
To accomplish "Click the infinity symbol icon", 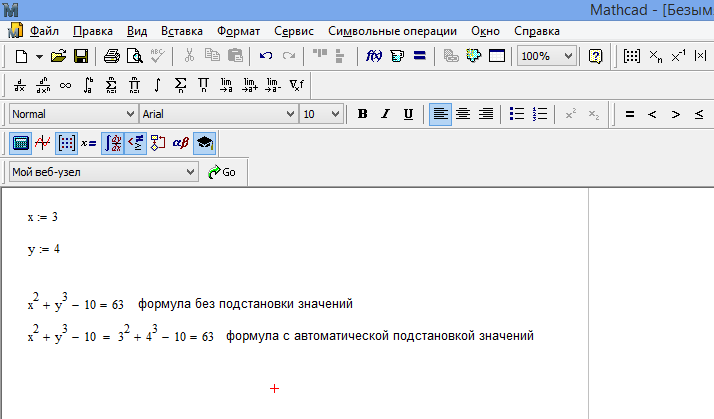I will 65,85.
